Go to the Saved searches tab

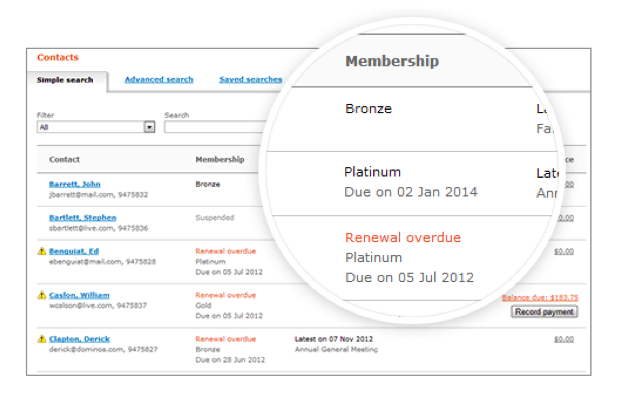[x=251, y=80]
